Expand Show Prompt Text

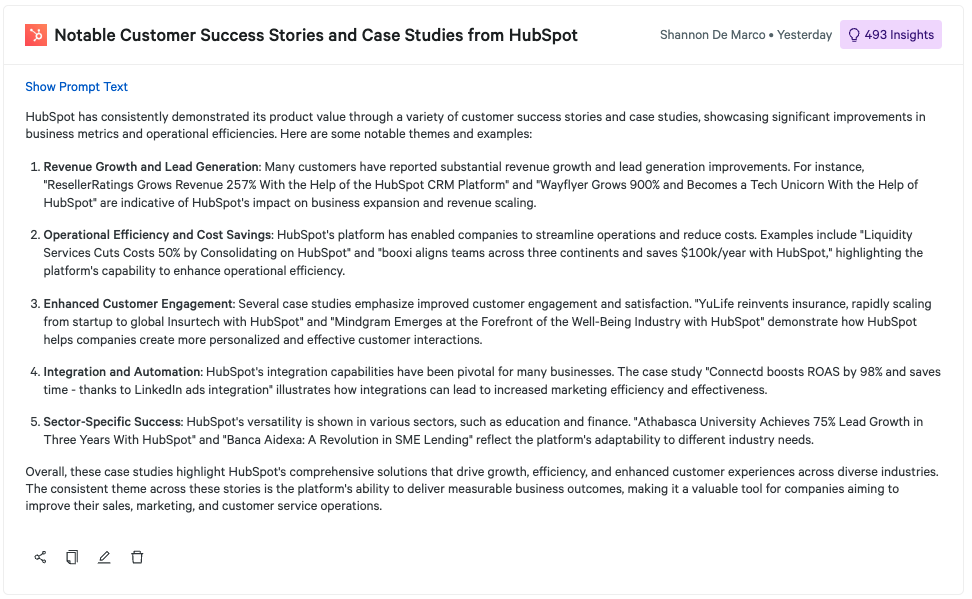(77, 87)
